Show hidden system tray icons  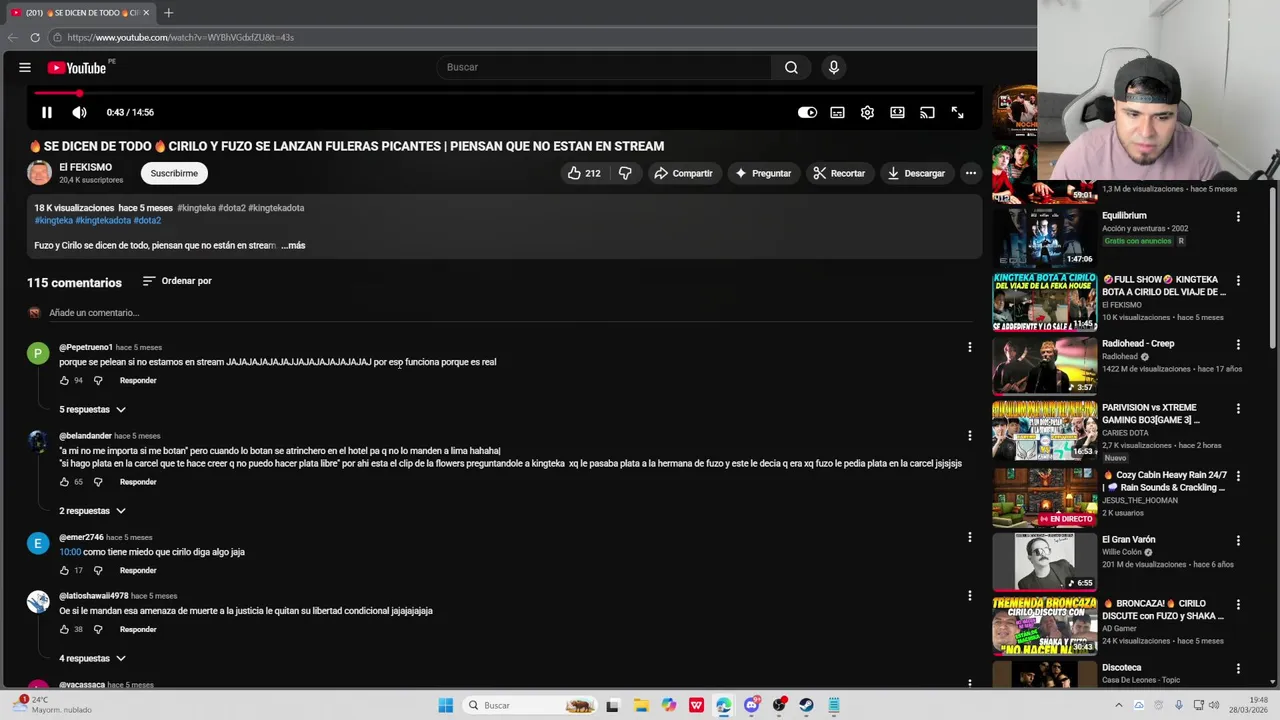(1120, 705)
